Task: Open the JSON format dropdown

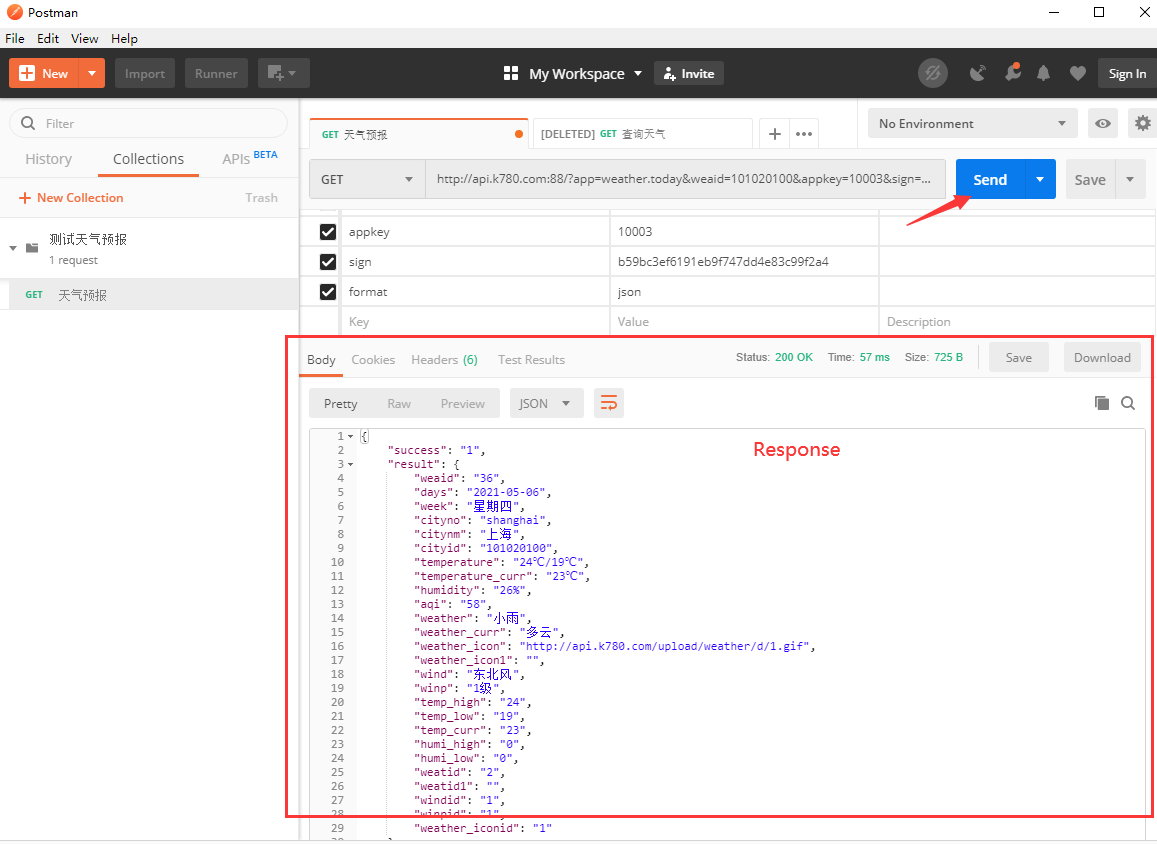Action: click(546, 403)
